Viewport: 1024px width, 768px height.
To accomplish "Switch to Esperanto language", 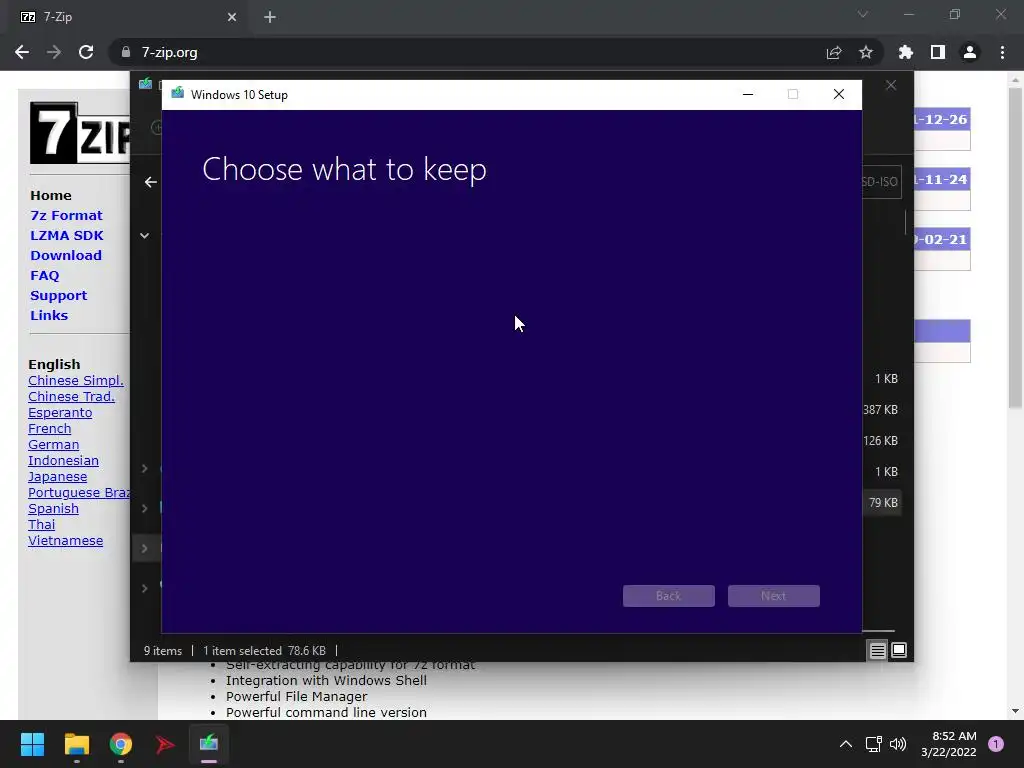I will pyautogui.click(x=60, y=413).
